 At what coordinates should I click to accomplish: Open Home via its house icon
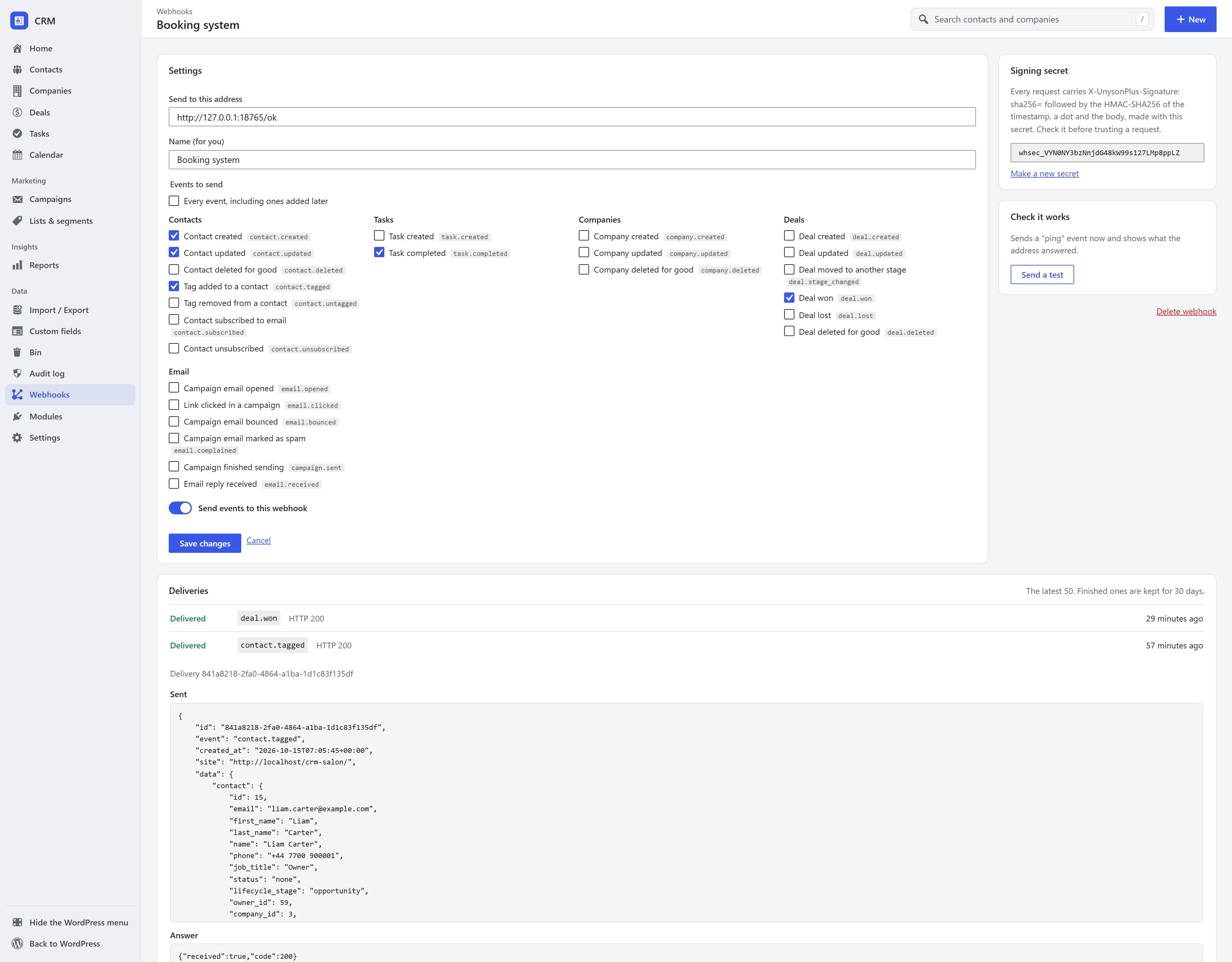(x=18, y=48)
